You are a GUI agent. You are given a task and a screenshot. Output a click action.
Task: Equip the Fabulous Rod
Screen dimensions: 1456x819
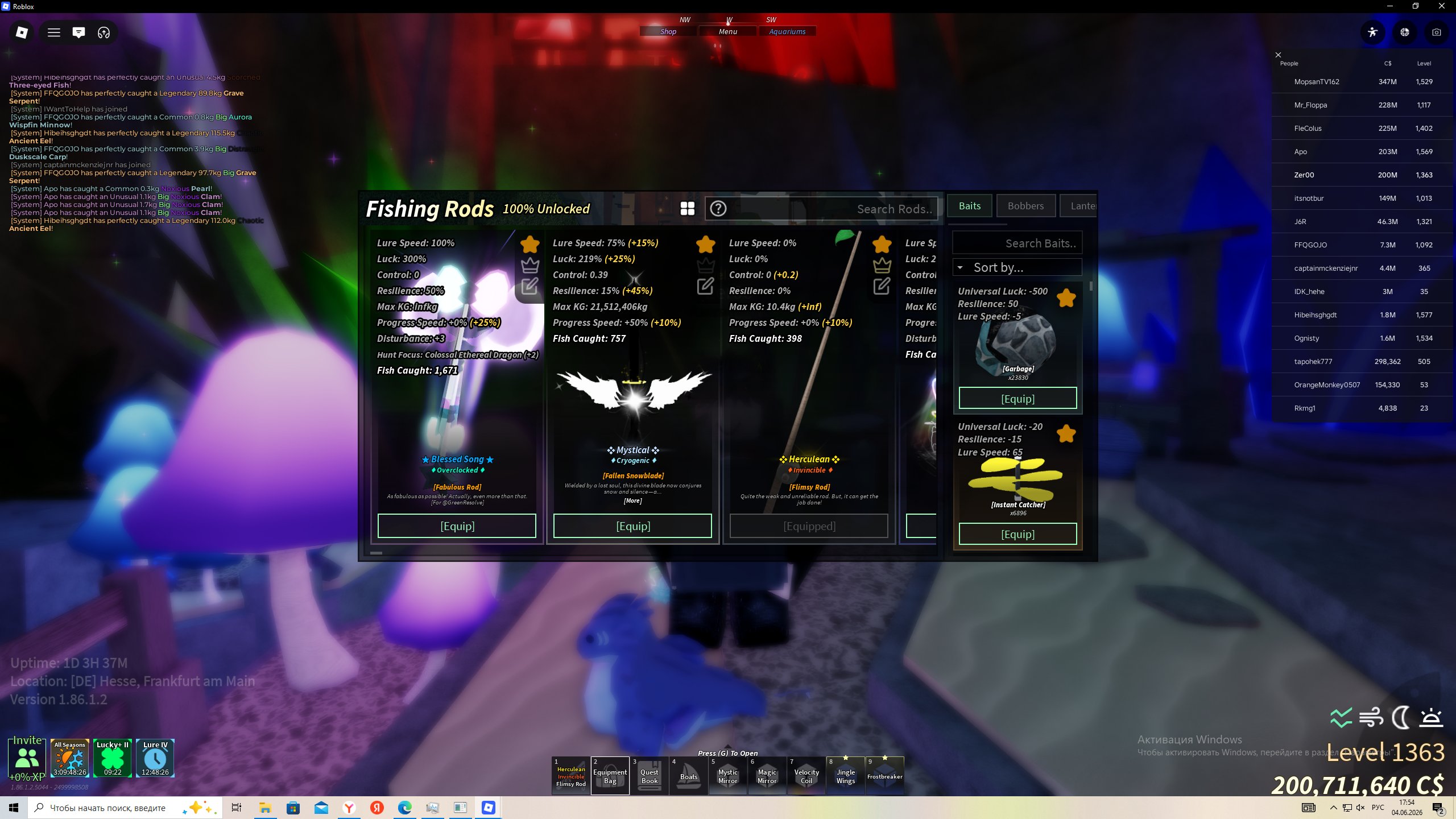457,526
